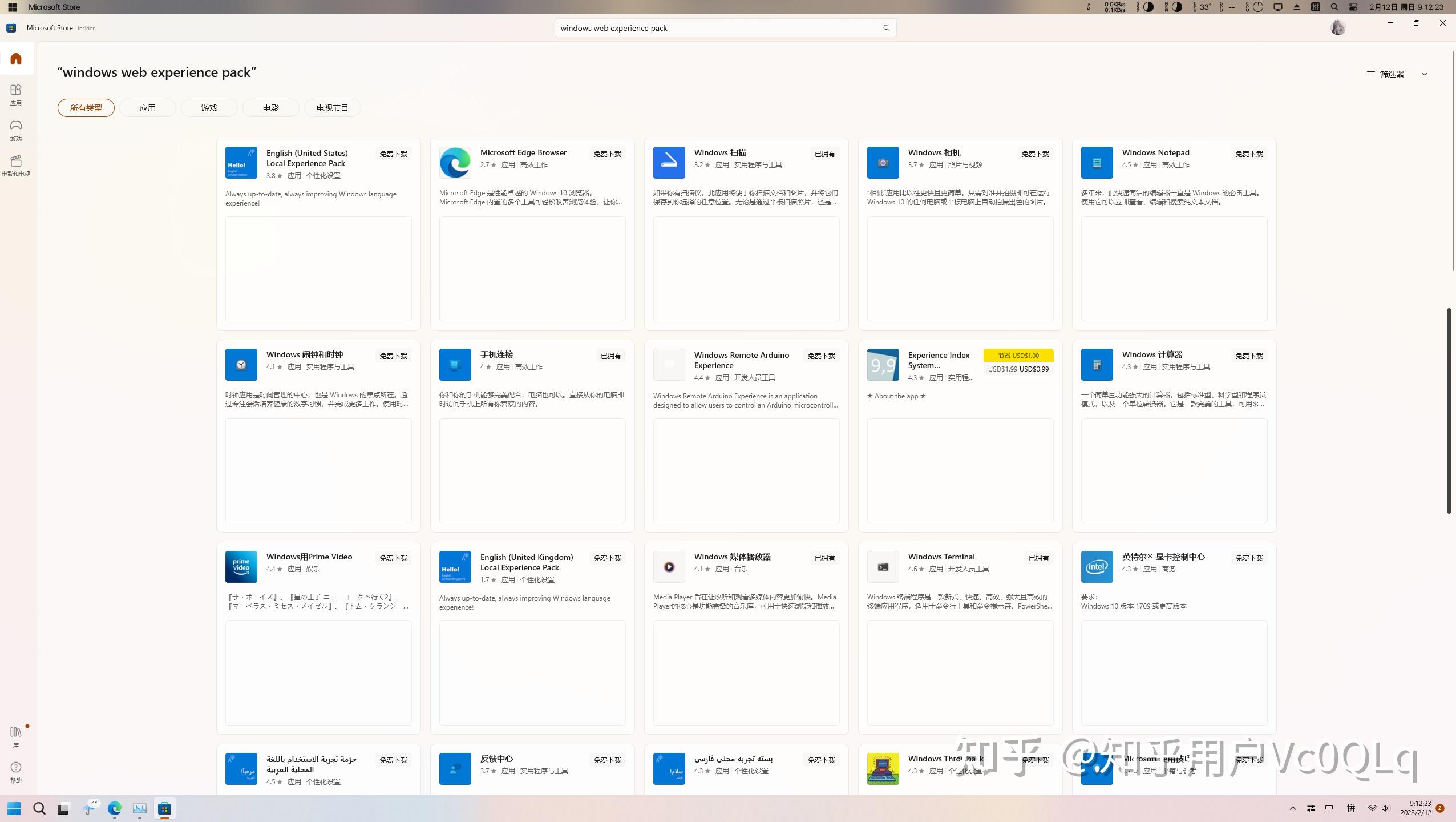Click English (United Kingdom) Local Experience Pack icon
Viewport: 1456px width, 822px height.
tap(455, 567)
